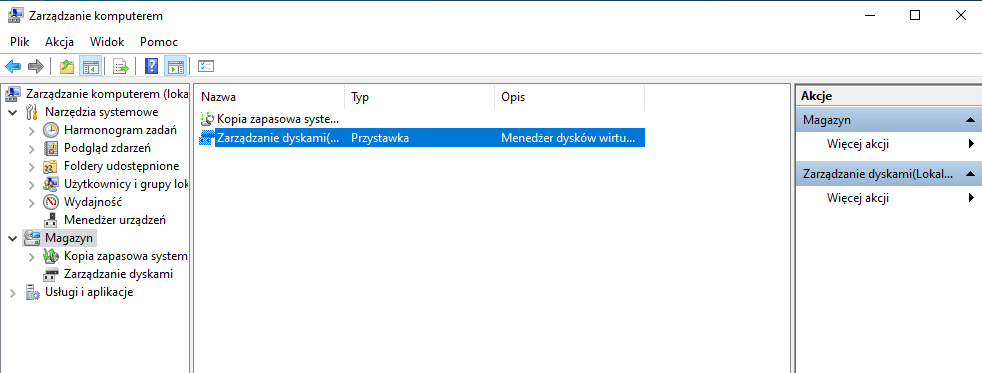Click the Narzędzia systemowe tools icon
The height and width of the screenshot is (373, 982).
pos(31,112)
